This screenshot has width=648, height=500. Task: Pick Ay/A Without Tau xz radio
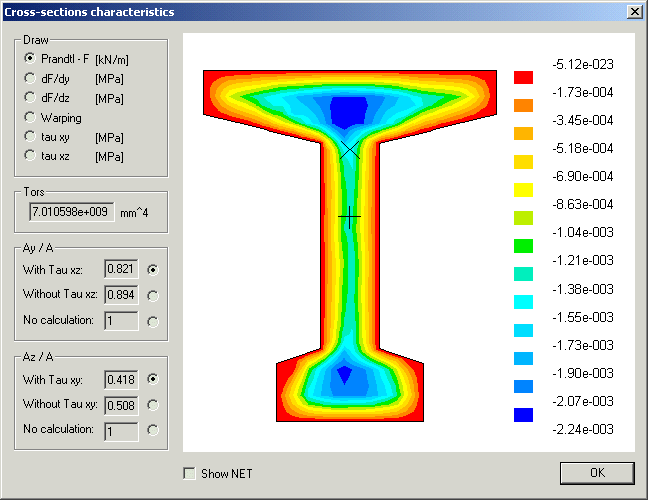pos(153,295)
